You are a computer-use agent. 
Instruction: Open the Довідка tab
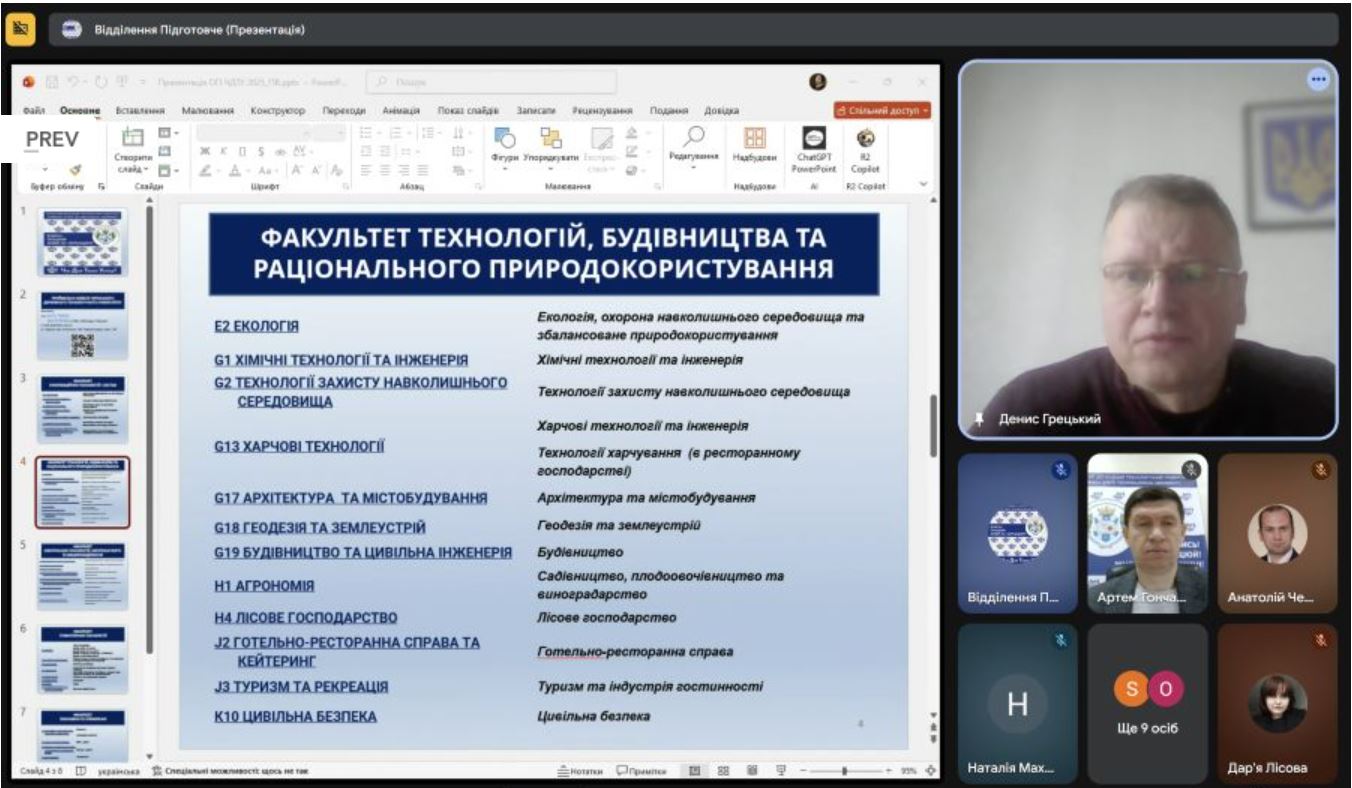pos(722,110)
